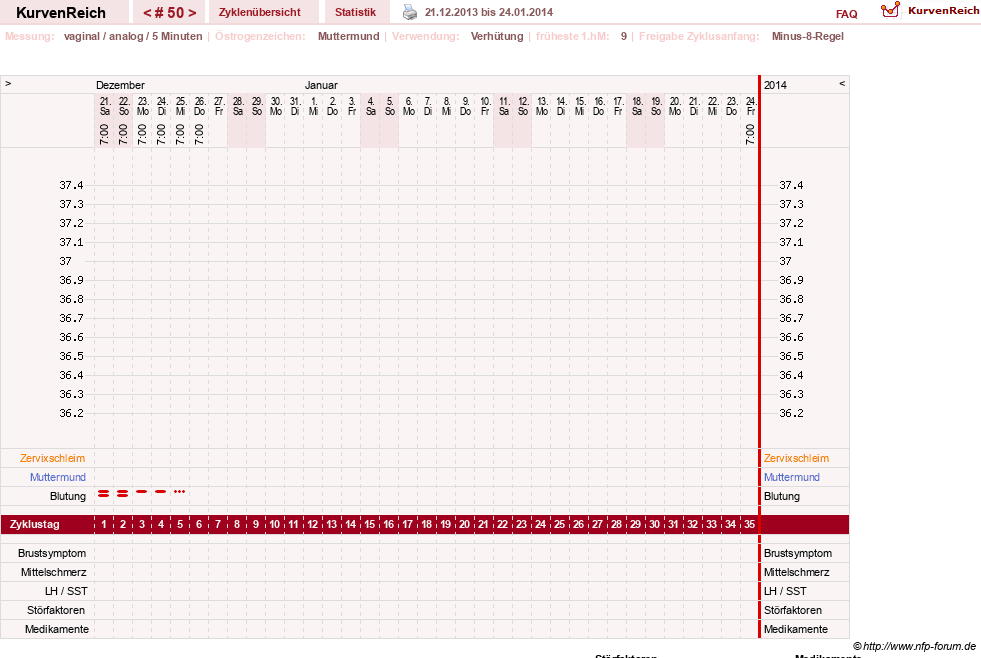This screenshot has height=658, width=981.
Task: Click the left 'Mittelschmerz' row label
Action: point(54,572)
